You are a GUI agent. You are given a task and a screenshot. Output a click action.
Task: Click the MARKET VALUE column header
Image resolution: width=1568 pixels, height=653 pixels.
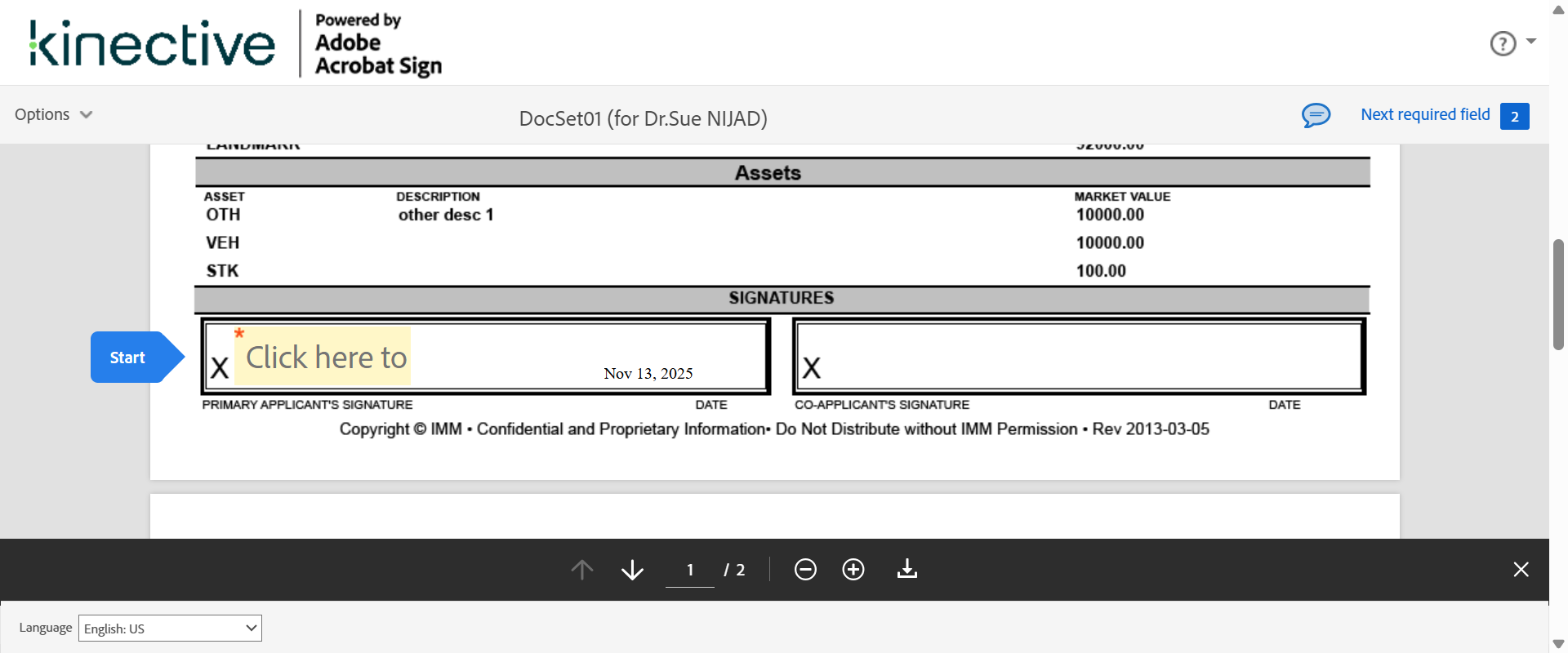click(1122, 197)
